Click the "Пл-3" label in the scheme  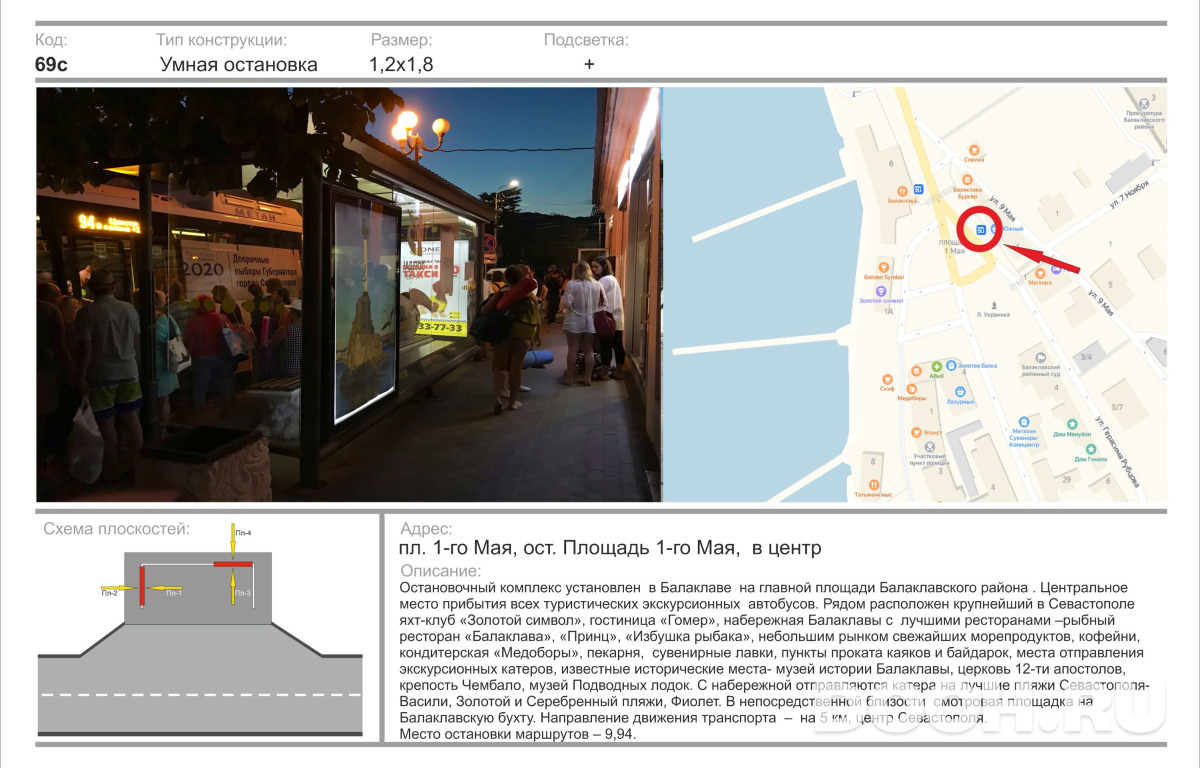(x=243, y=593)
